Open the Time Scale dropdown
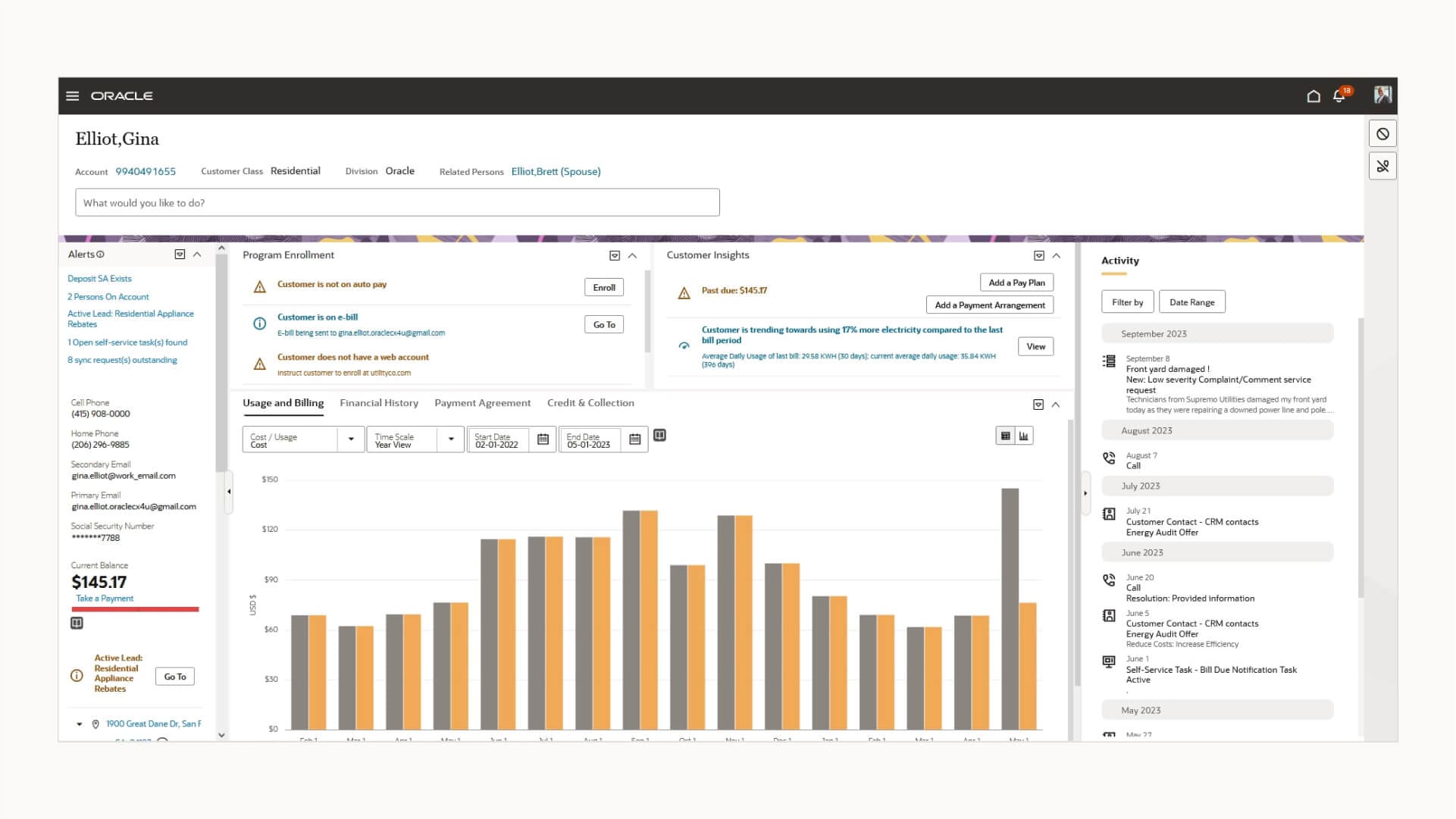This screenshot has width=1456, height=819. 451,439
